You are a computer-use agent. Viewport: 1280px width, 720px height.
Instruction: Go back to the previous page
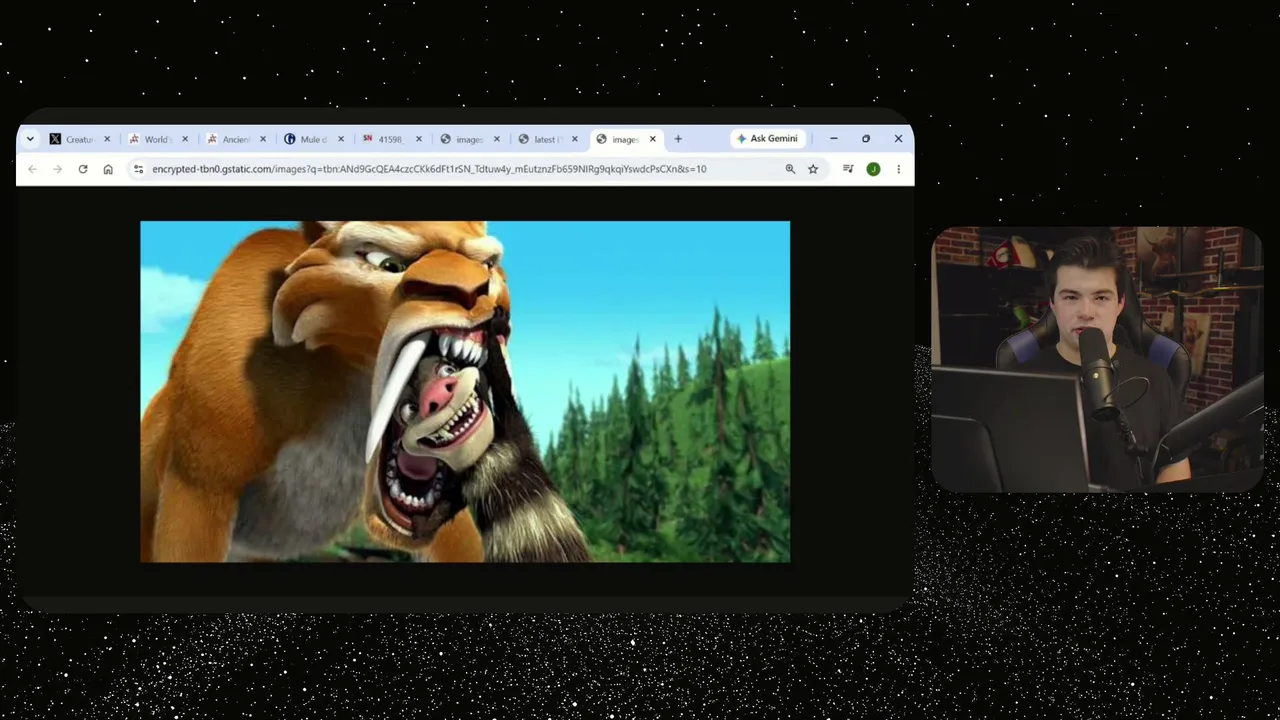32,169
